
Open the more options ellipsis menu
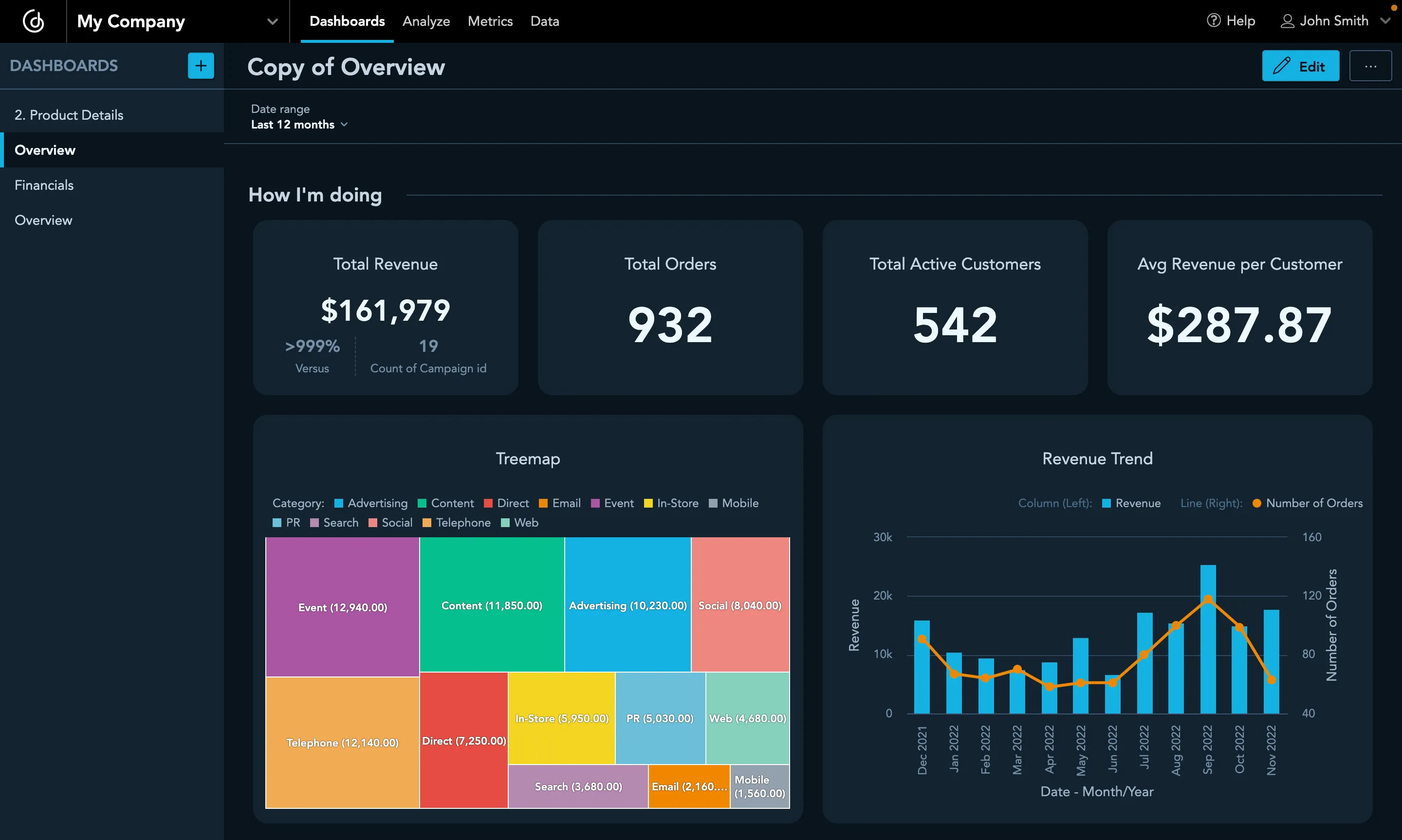1370,66
